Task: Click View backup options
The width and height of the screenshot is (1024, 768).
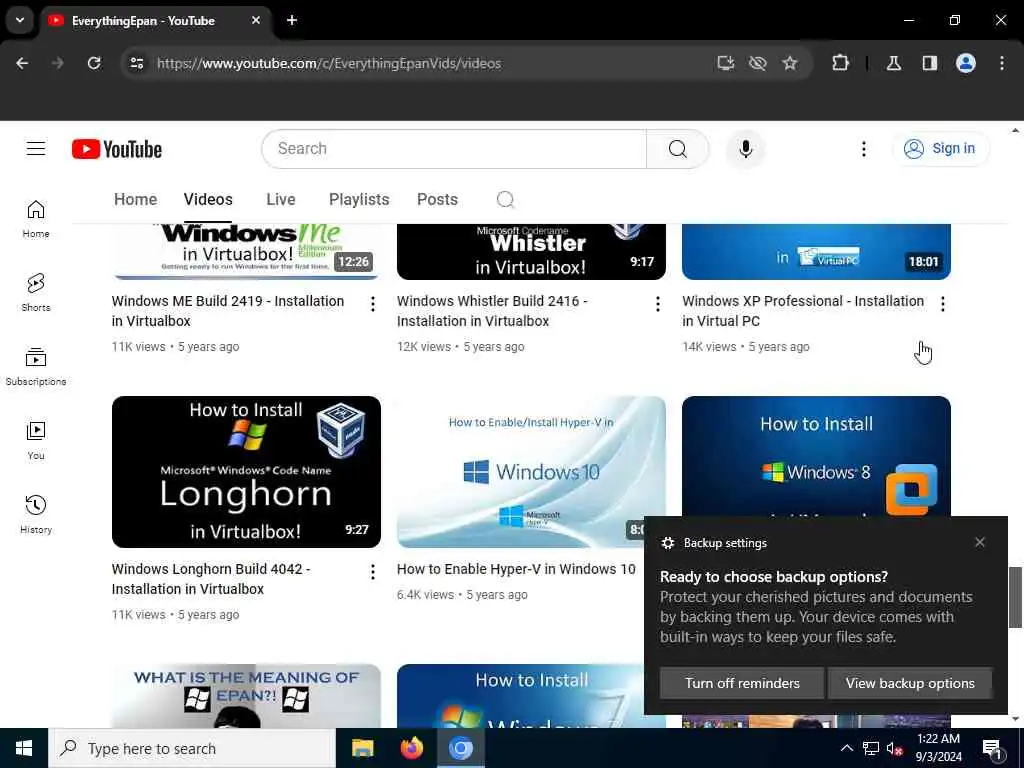Action: (910, 683)
